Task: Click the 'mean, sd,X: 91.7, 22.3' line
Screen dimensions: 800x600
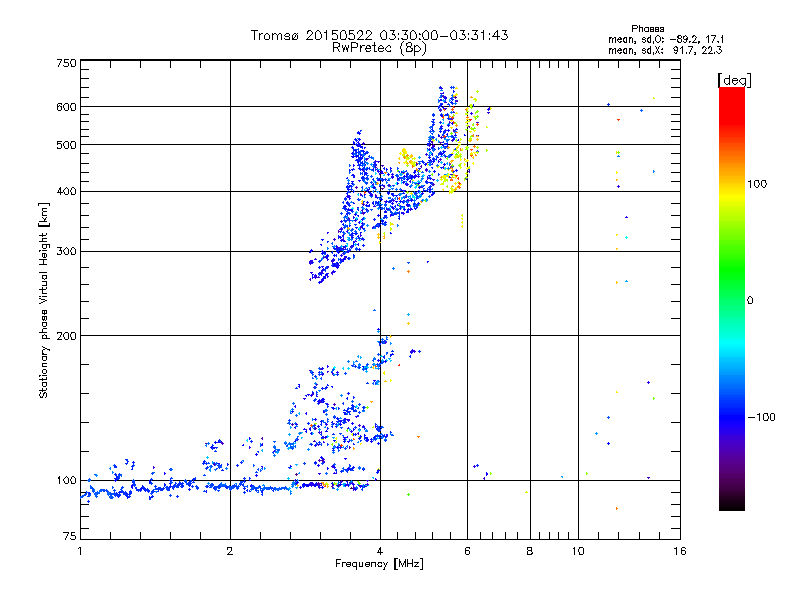Action: pos(665,50)
